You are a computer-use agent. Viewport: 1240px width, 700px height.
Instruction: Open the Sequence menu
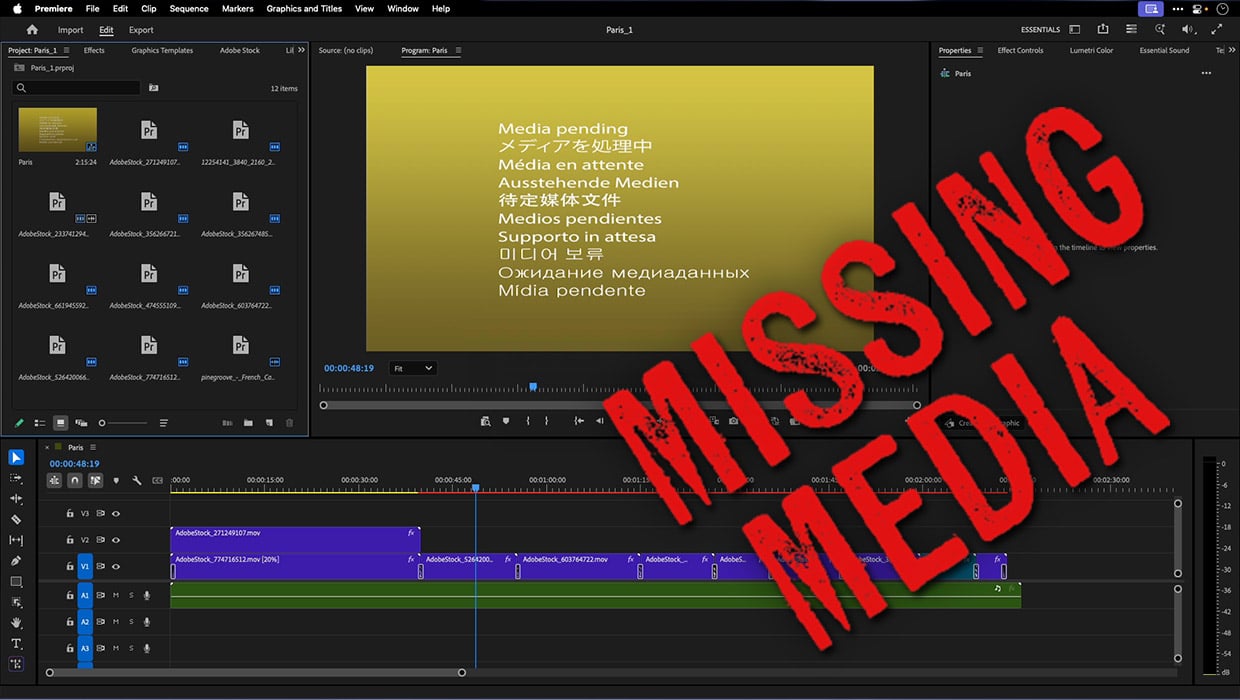189,8
